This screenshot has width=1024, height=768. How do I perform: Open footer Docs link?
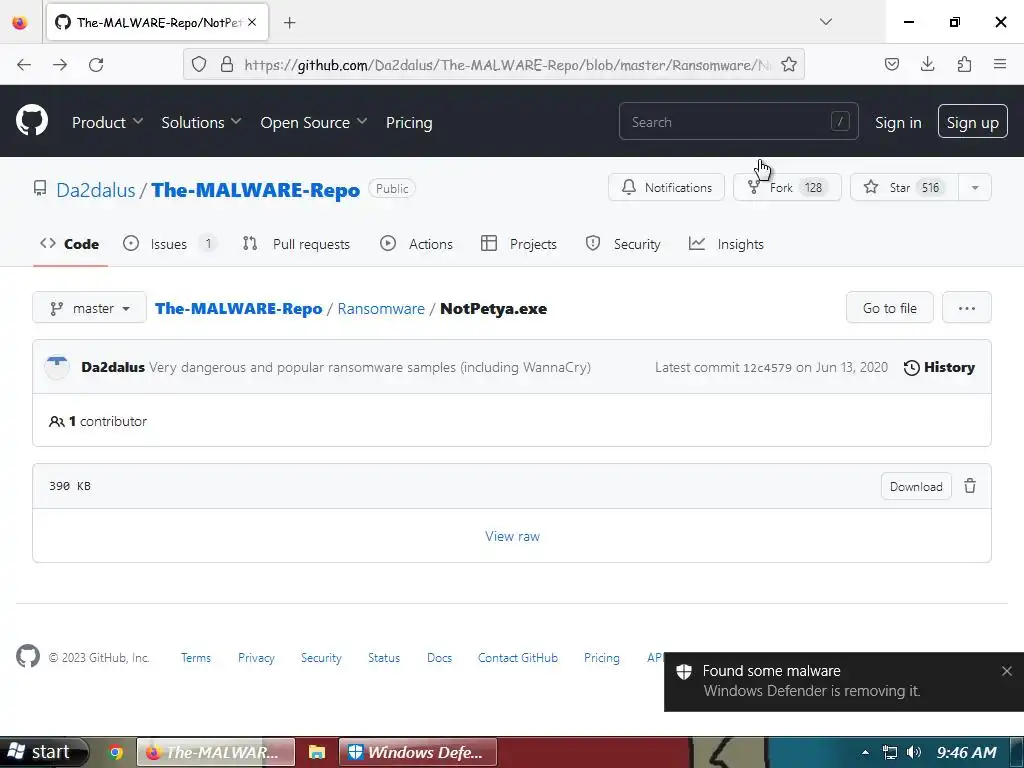(439, 658)
